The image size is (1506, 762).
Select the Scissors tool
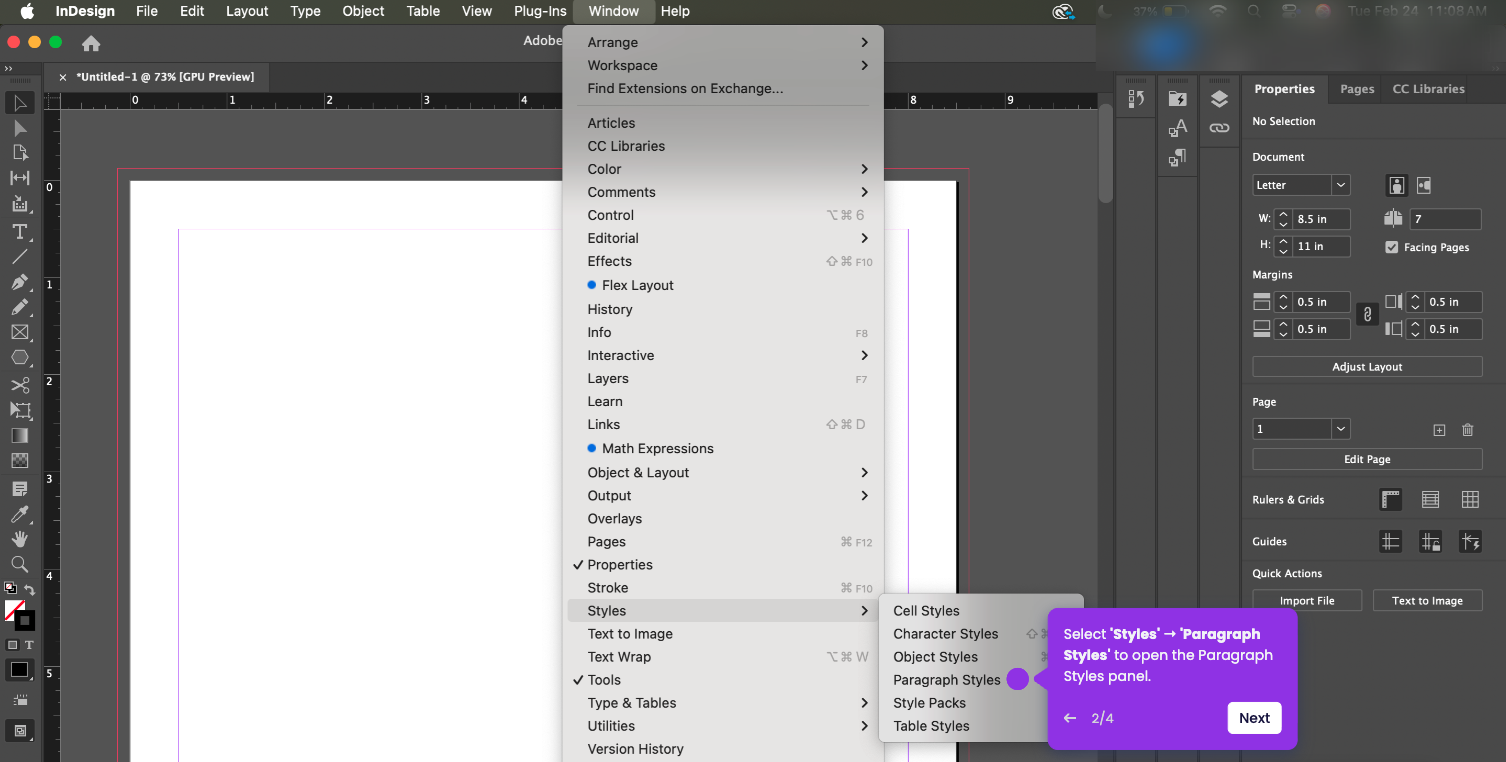click(x=20, y=385)
